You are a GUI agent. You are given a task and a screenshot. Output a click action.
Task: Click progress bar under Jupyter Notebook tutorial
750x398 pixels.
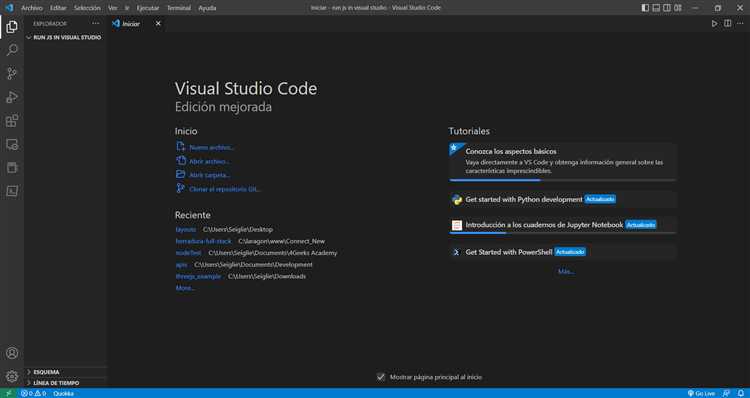pos(562,233)
